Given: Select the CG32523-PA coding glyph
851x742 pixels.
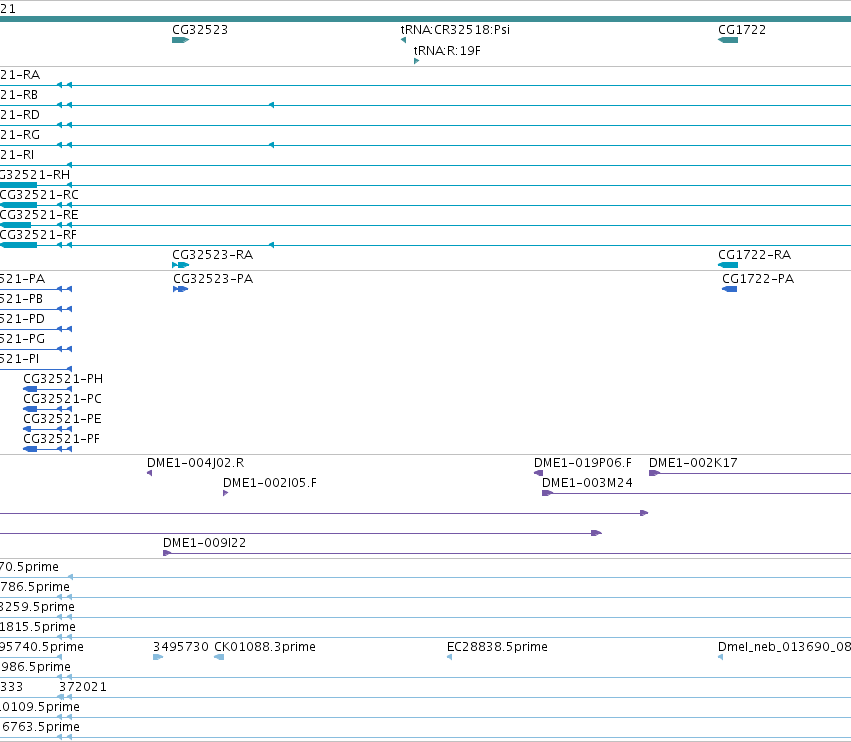Looking at the screenshot, I should click(x=180, y=289).
